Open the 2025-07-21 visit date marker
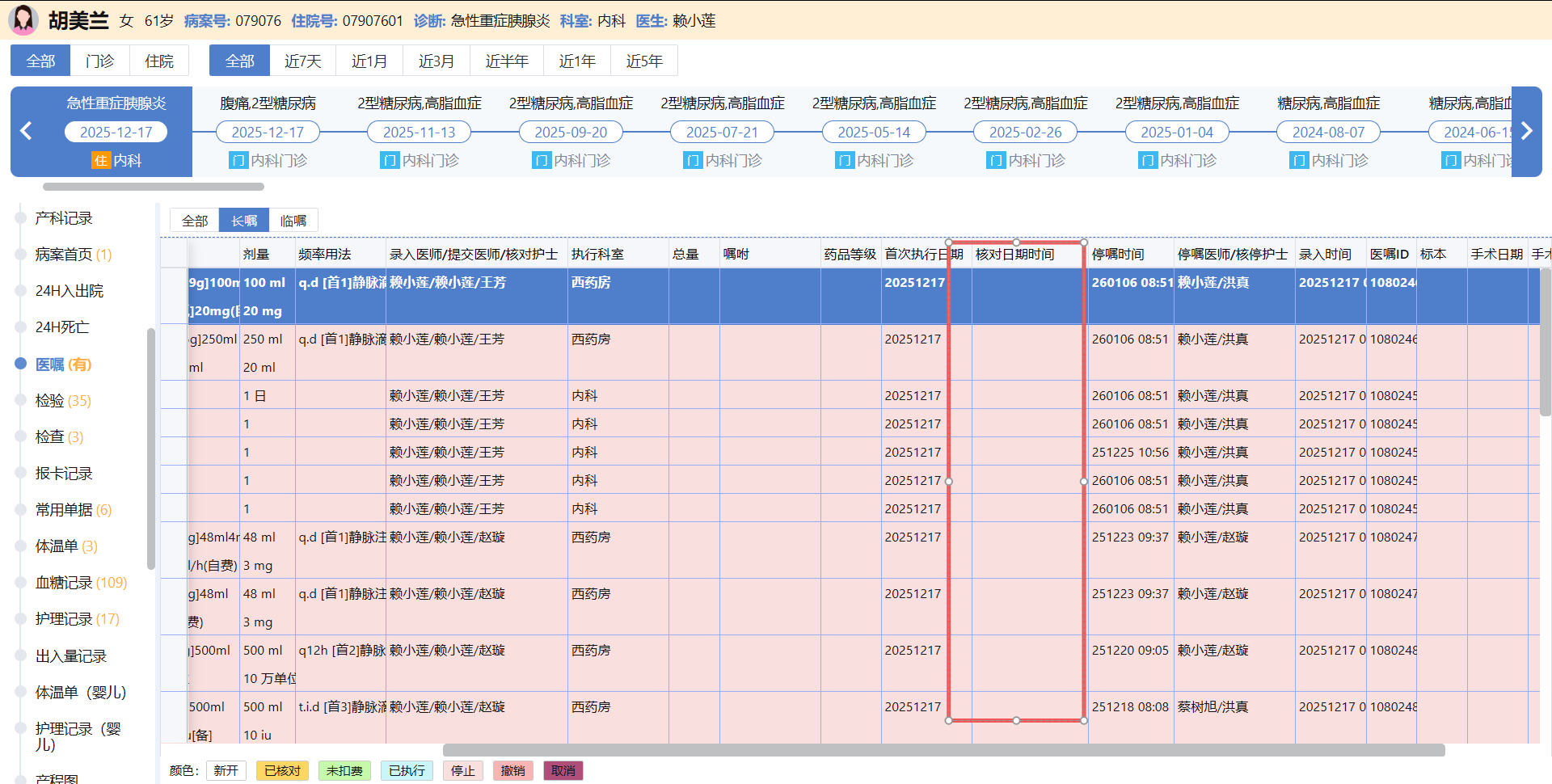 723,132
